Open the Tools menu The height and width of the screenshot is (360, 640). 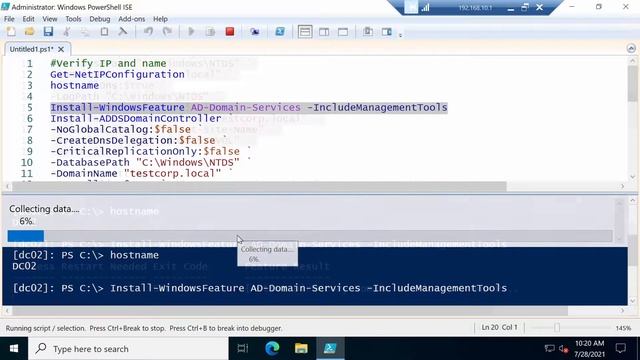click(x=73, y=19)
